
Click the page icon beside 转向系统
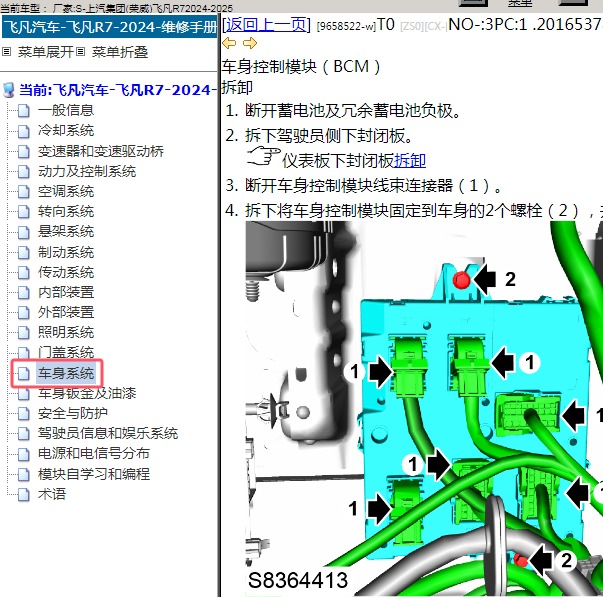(x=24, y=212)
